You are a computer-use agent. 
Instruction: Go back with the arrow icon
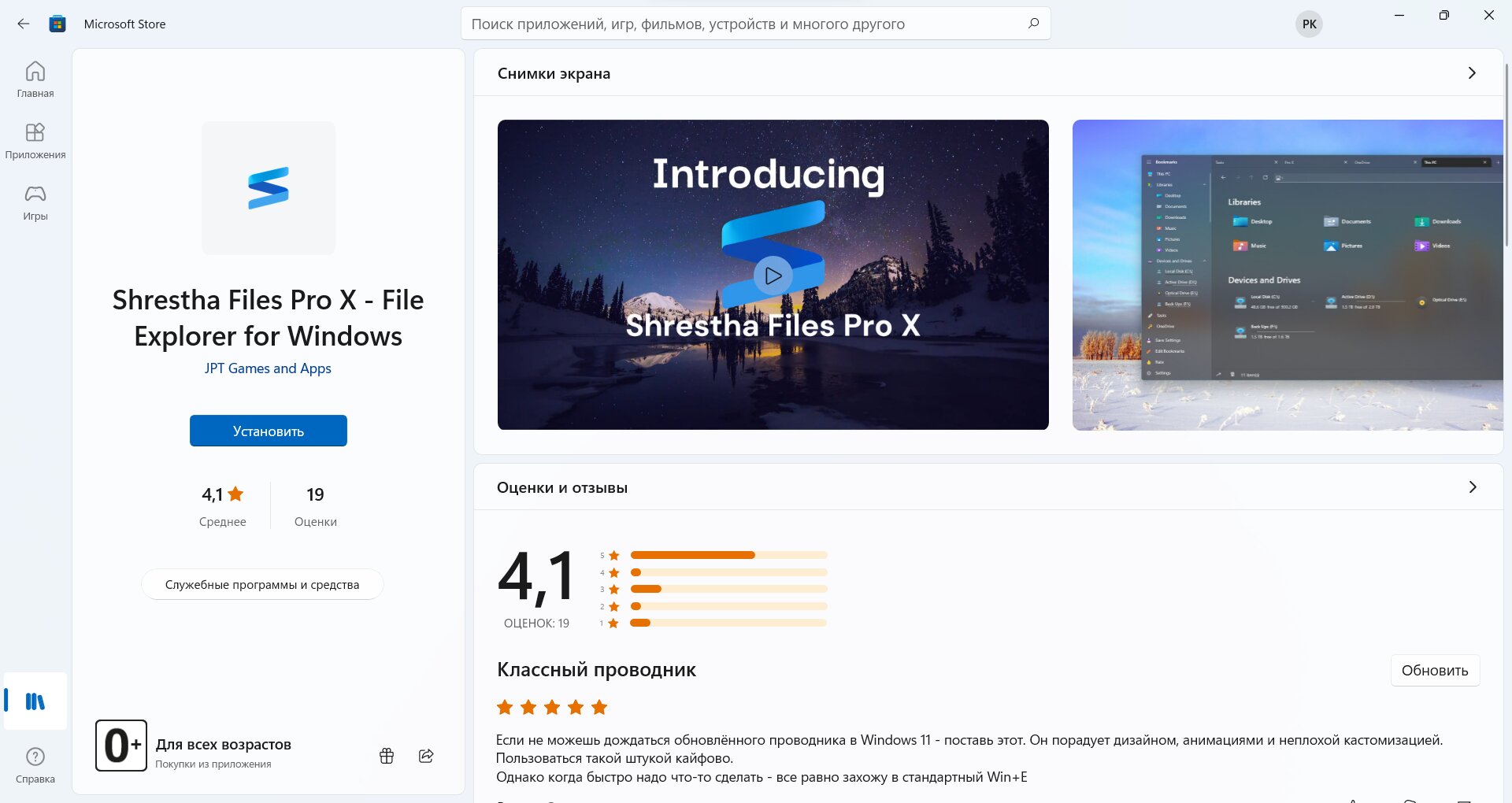tap(24, 24)
